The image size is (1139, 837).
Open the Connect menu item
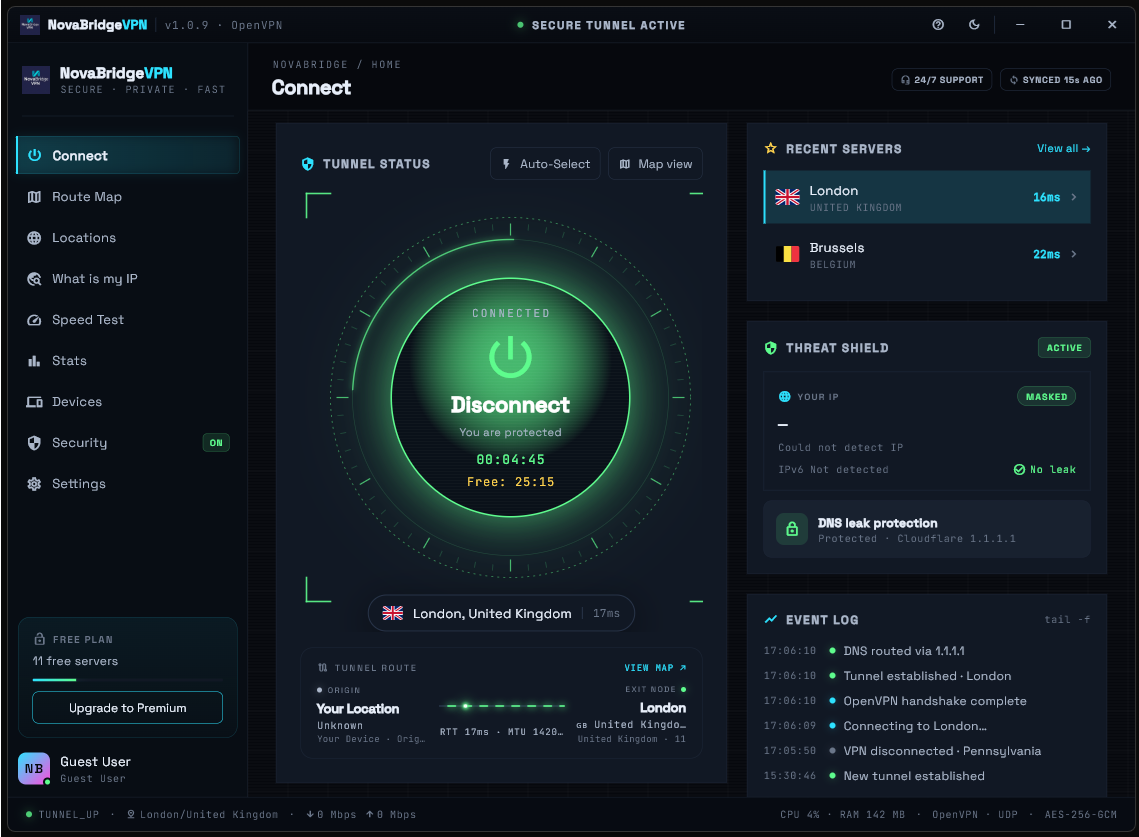128,155
